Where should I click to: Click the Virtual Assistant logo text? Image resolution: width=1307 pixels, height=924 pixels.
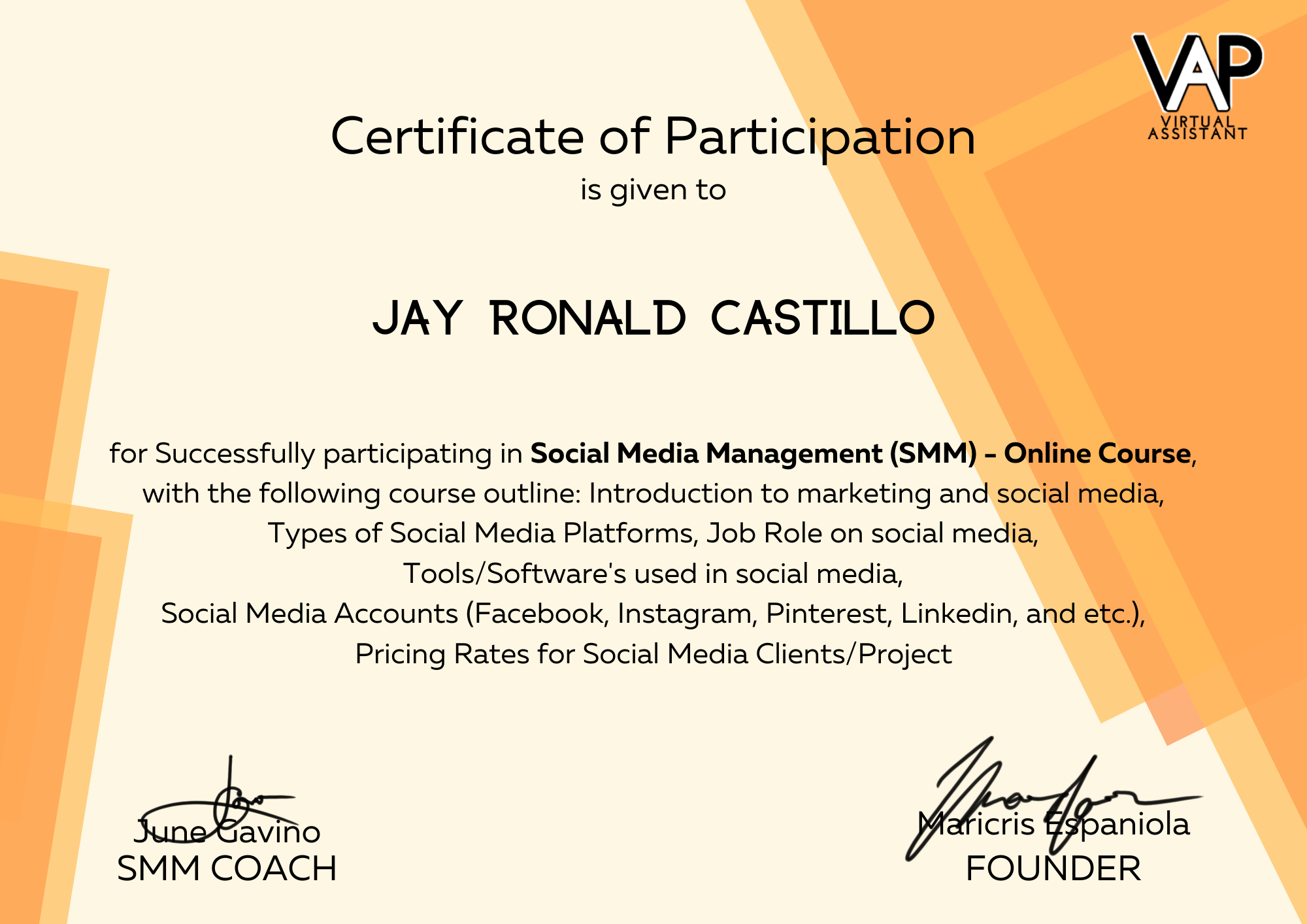1197,129
